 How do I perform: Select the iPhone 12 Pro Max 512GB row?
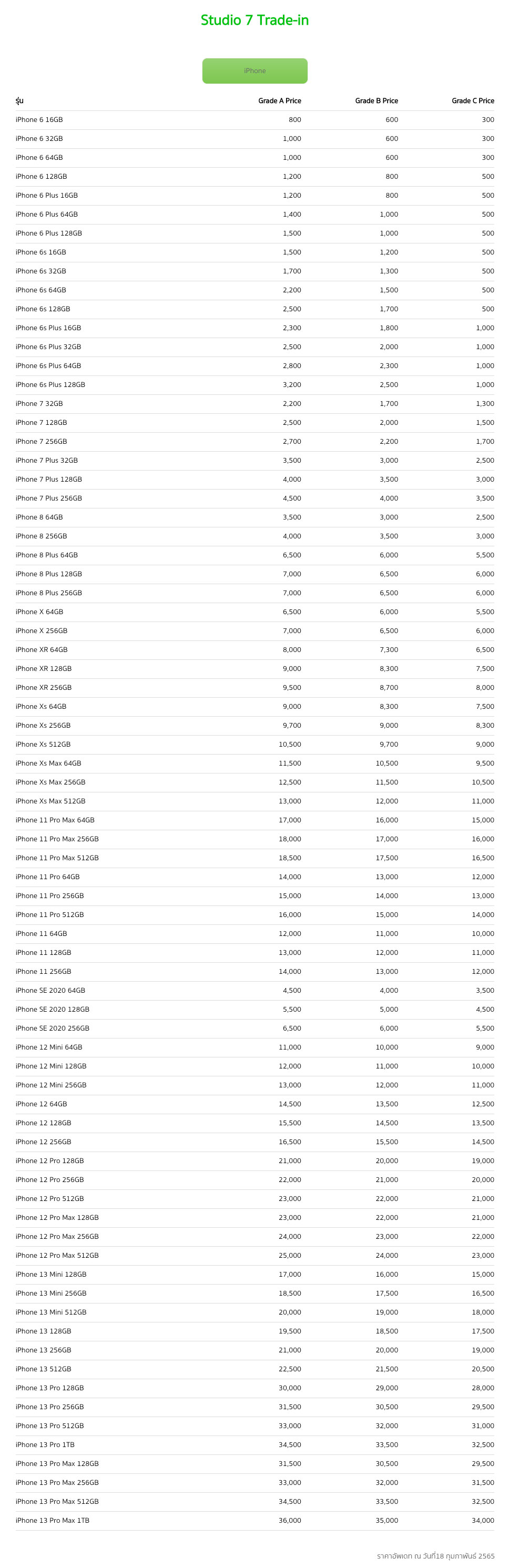point(254,1255)
